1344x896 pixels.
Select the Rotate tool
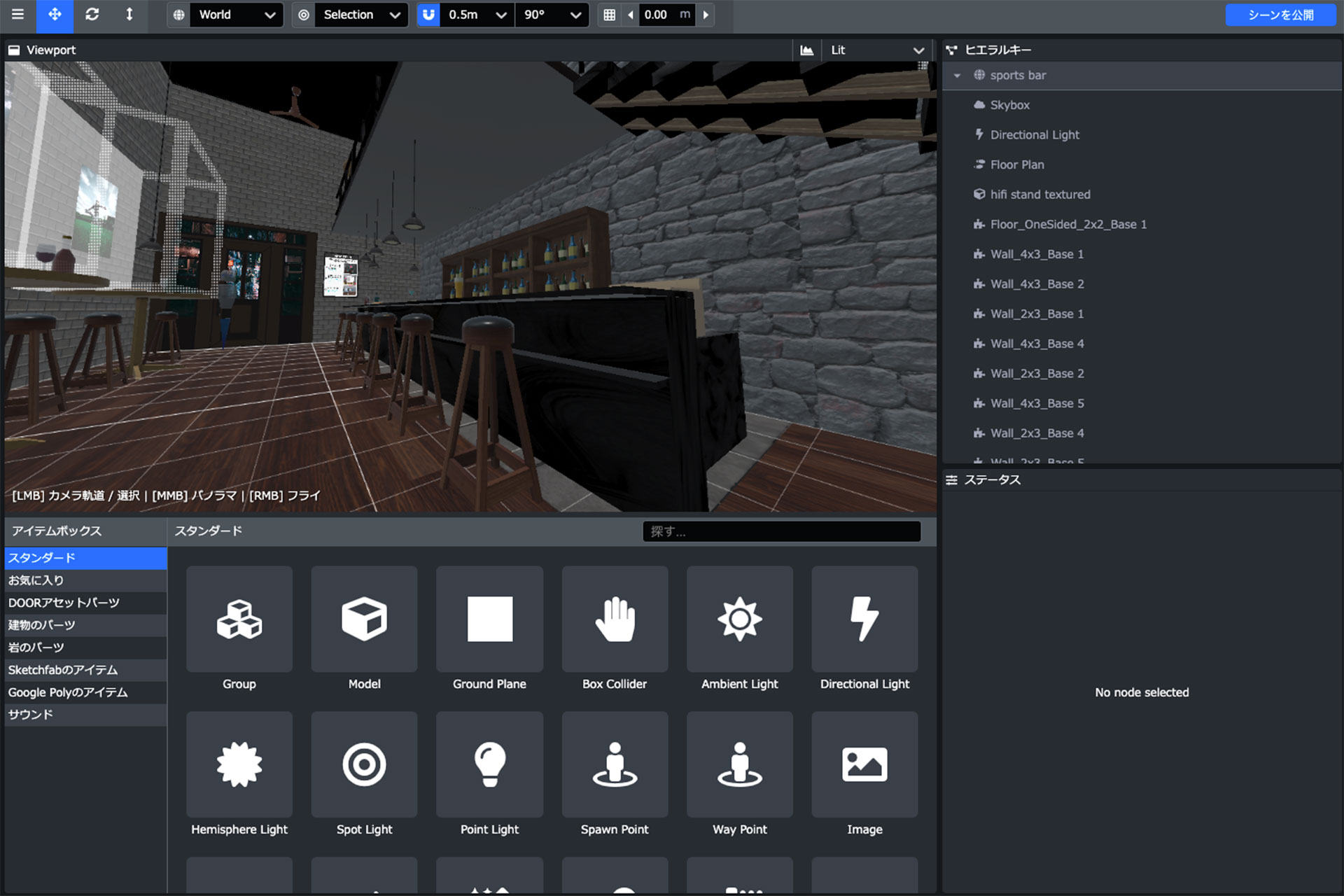tap(92, 15)
